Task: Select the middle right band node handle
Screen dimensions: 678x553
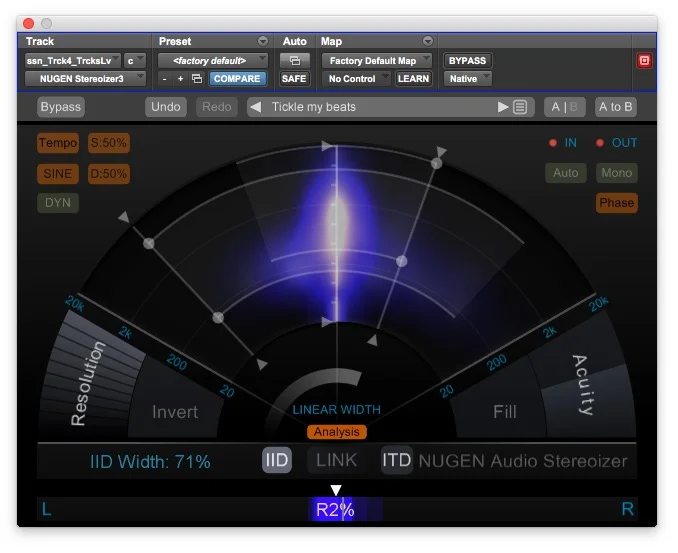Action: point(402,261)
